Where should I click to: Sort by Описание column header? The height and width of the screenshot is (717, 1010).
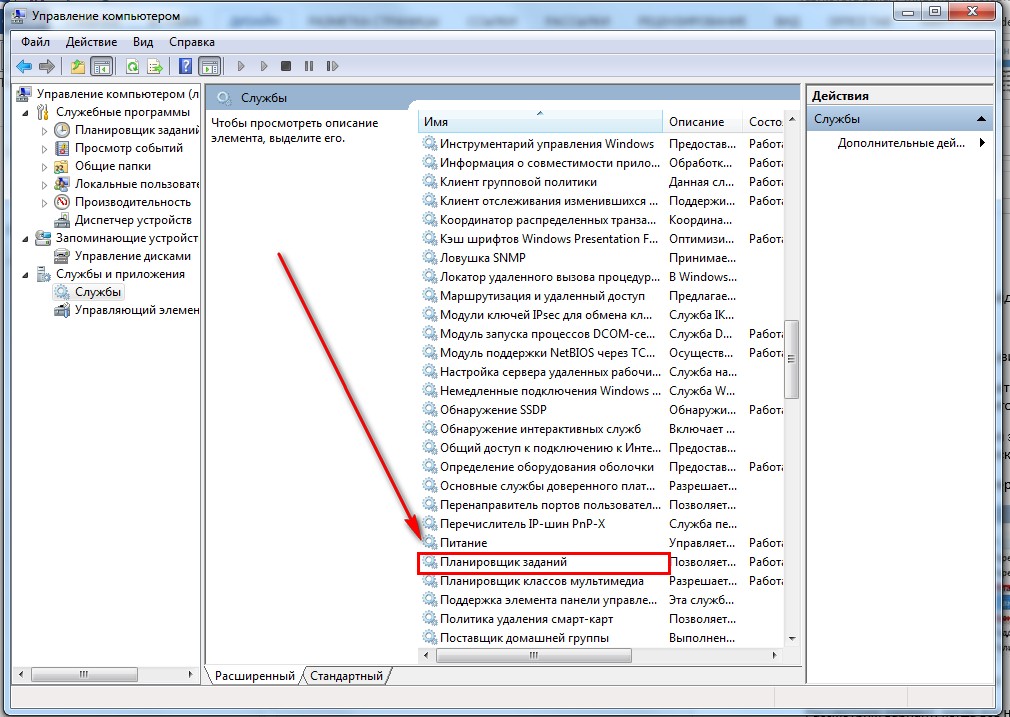703,122
